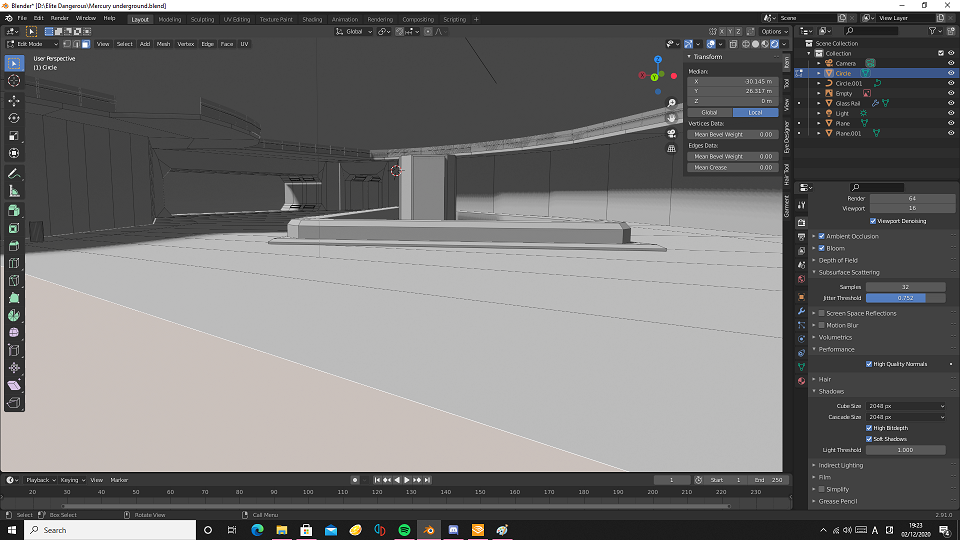Select the Poly Build tool
Image resolution: width=960 pixels, height=540 pixels.
click(14, 298)
